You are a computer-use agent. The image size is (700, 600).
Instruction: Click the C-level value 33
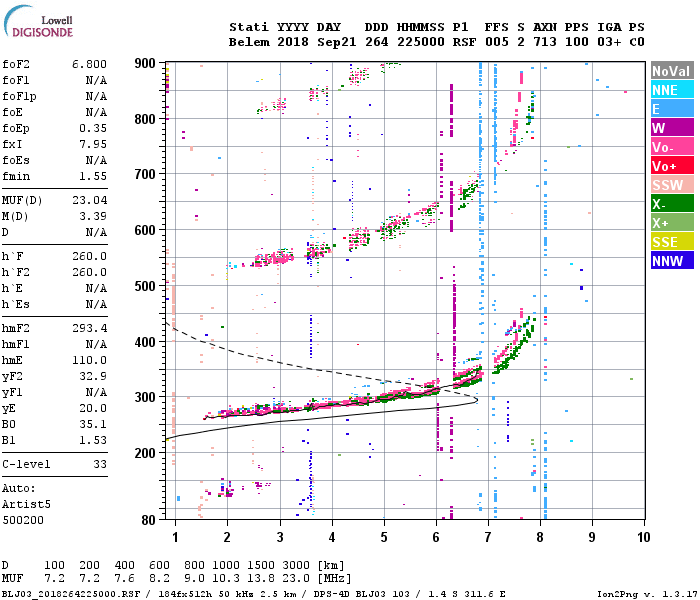[100, 464]
